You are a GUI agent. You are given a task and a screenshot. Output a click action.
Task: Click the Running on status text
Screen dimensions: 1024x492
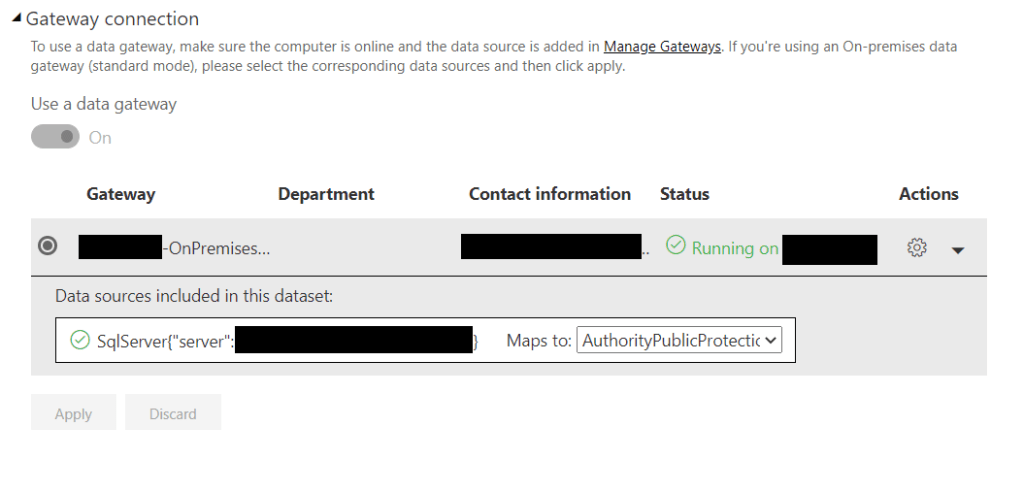735,248
